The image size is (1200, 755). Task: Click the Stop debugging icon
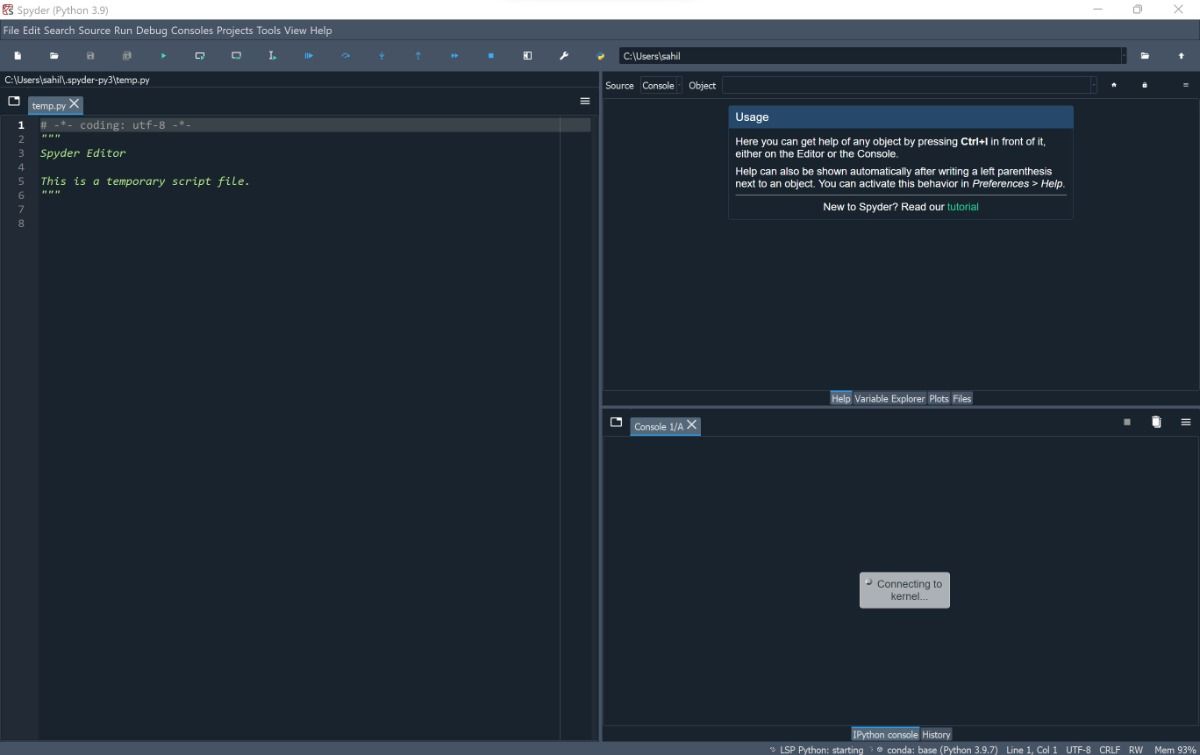click(489, 55)
